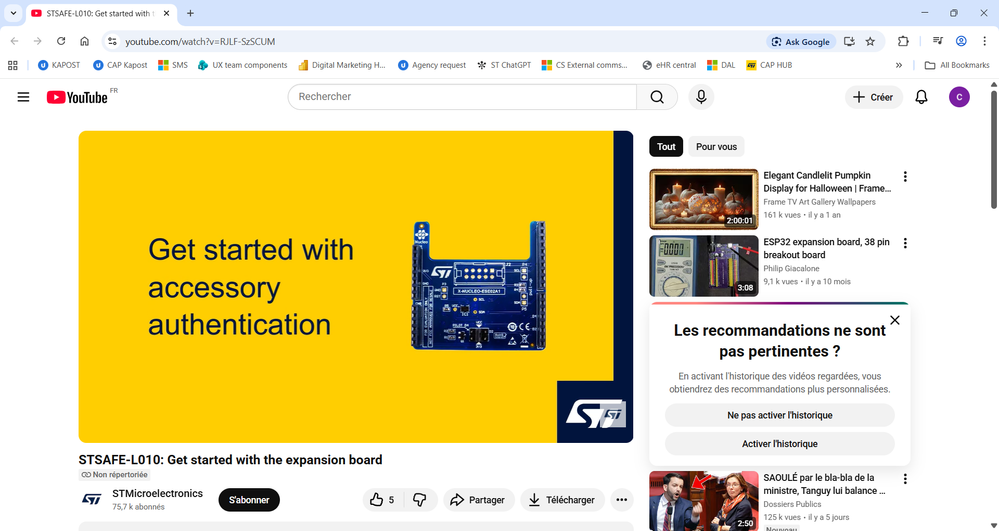Image resolution: width=999 pixels, height=531 pixels.
Task: Close the recommendations history popup
Action: (895, 320)
